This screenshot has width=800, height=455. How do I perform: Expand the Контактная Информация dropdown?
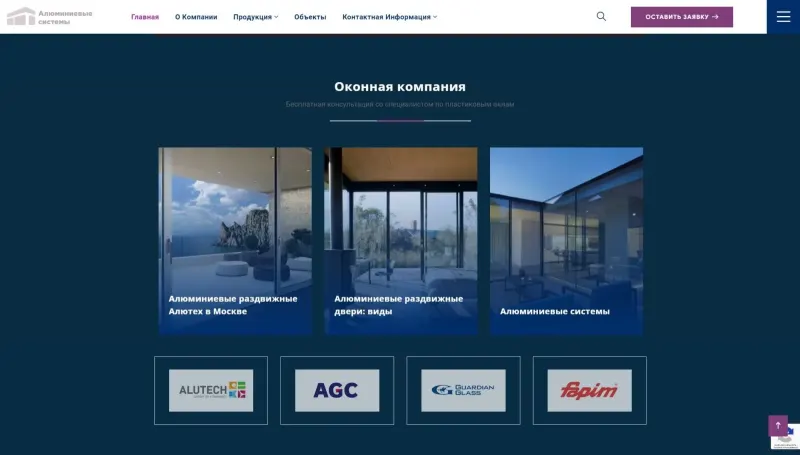click(389, 17)
